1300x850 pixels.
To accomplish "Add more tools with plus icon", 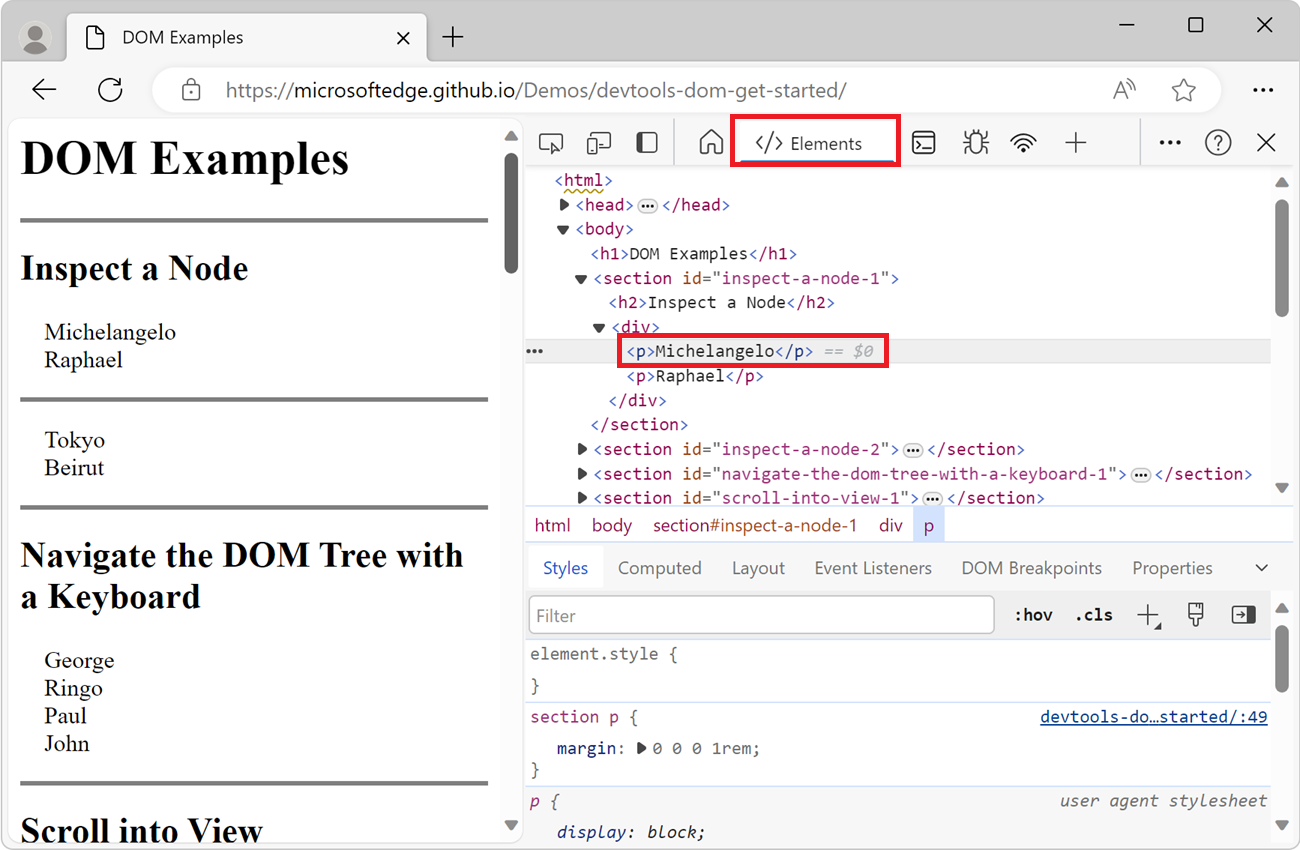I will point(1075,143).
